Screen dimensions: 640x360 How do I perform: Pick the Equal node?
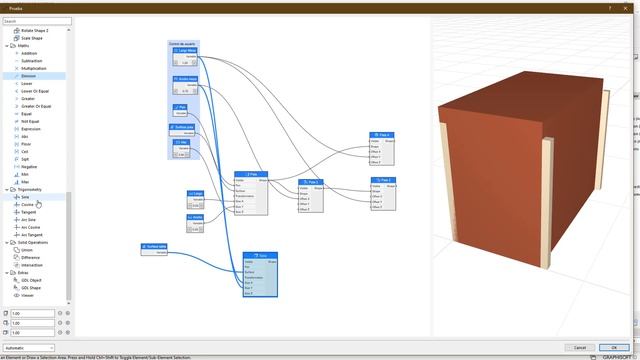26,114
